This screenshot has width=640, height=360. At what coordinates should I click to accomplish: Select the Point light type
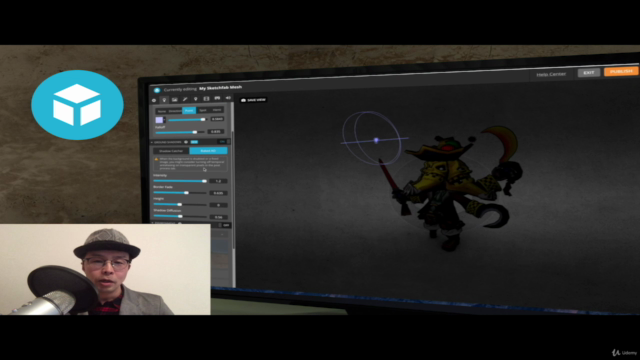[189, 110]
